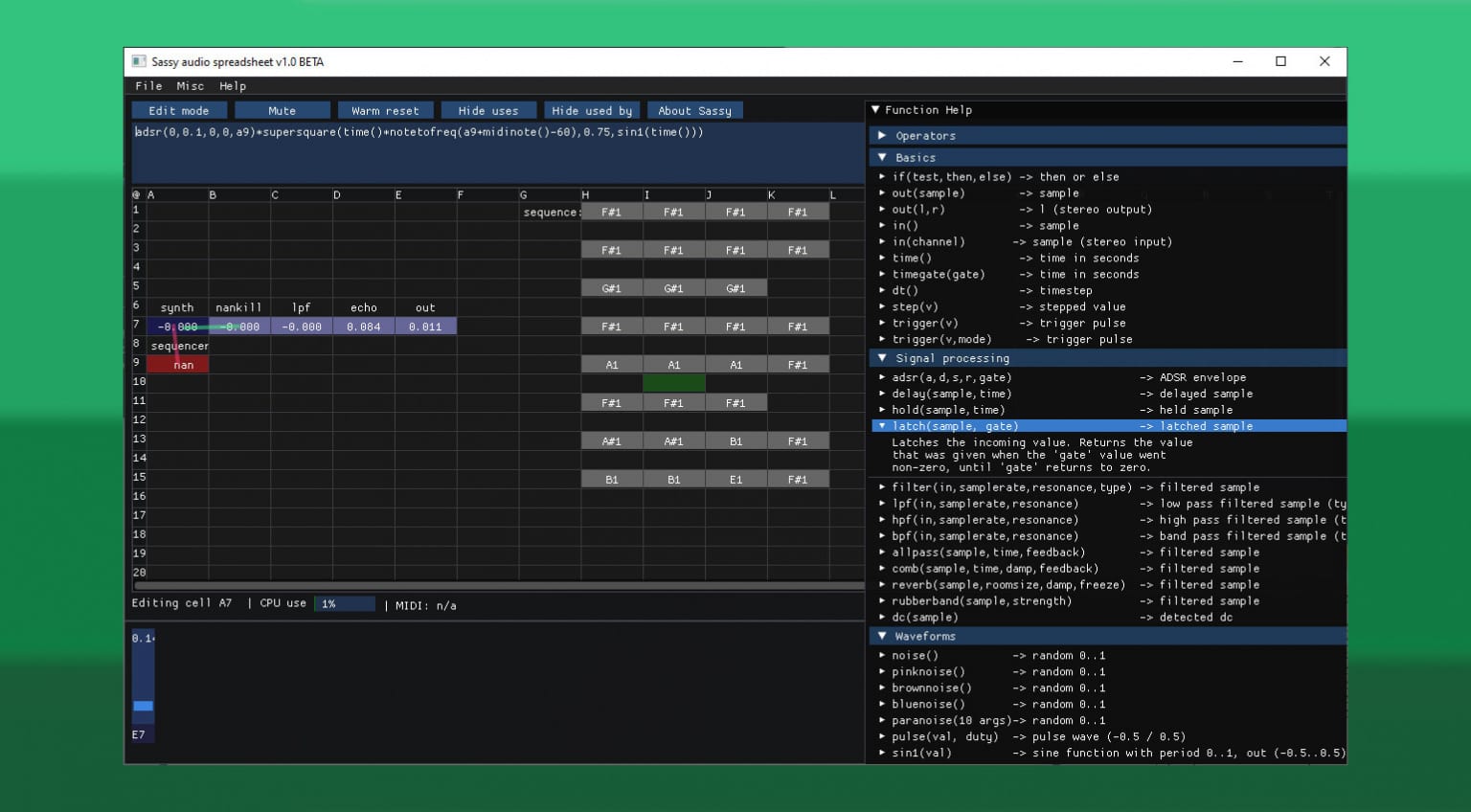Open the Help menu
The height and width of the screenshot is (812, 1471).
tap(233, 86)
